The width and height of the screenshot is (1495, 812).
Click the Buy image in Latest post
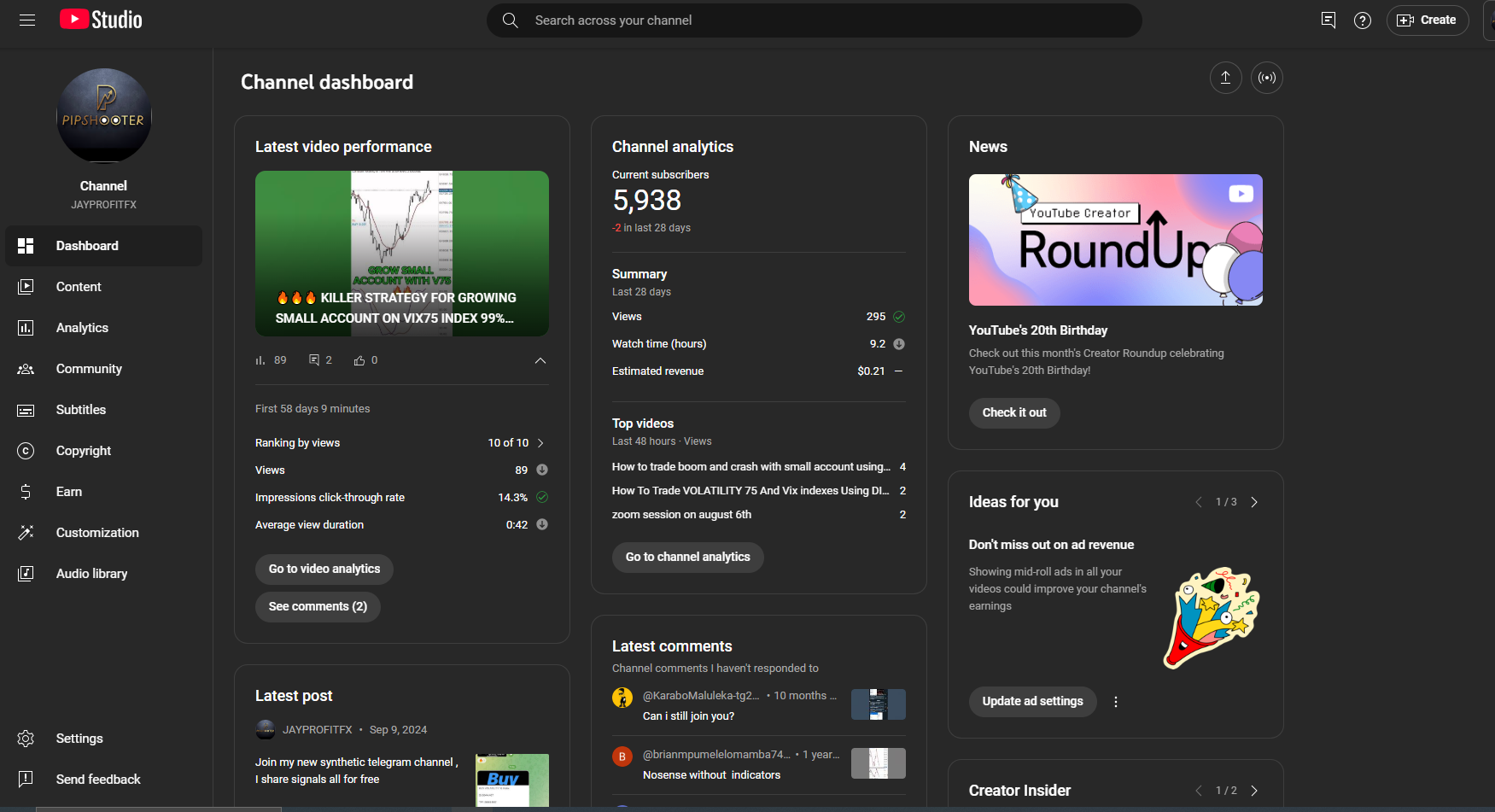[x=512, y=780]
